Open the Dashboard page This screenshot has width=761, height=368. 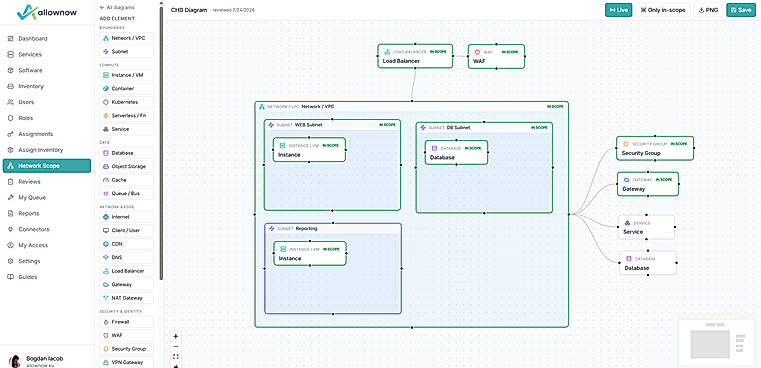tap(47, 39)
